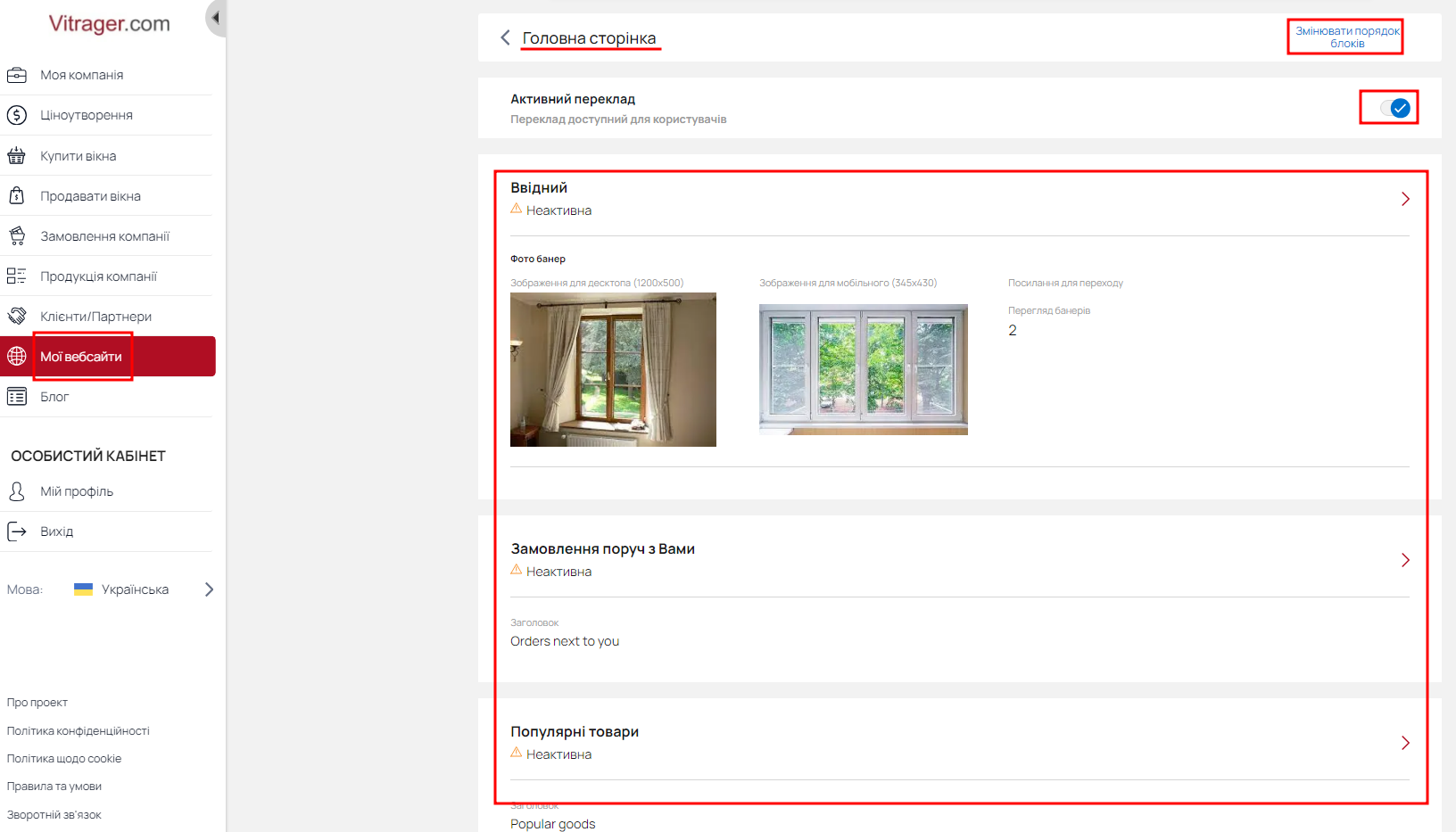Click the Перегляд банерів value 2
Image resolution: width=1456 pixels, height=832 pixels.
coord(1013,330)
